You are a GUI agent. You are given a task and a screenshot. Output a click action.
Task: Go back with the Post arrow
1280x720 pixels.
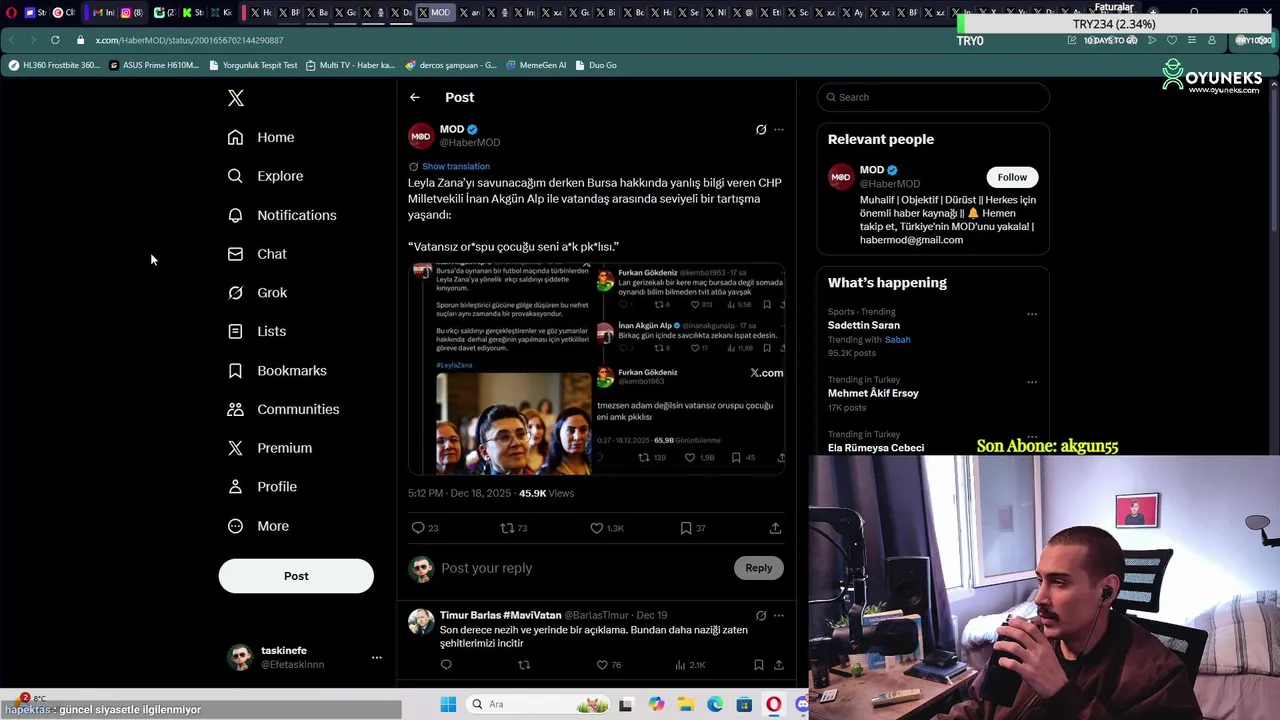pyautogui.click(x=415, y=97)
